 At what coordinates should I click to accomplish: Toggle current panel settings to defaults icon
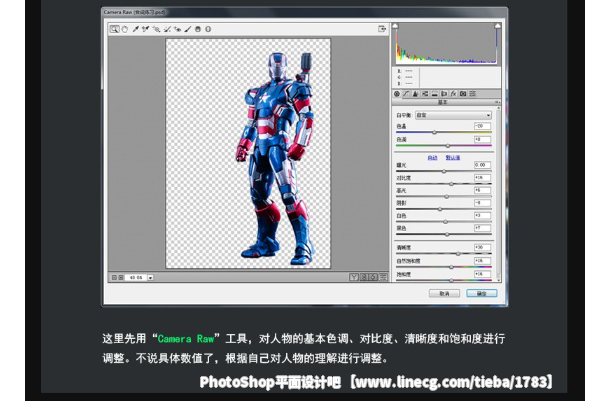pos(383,277)
